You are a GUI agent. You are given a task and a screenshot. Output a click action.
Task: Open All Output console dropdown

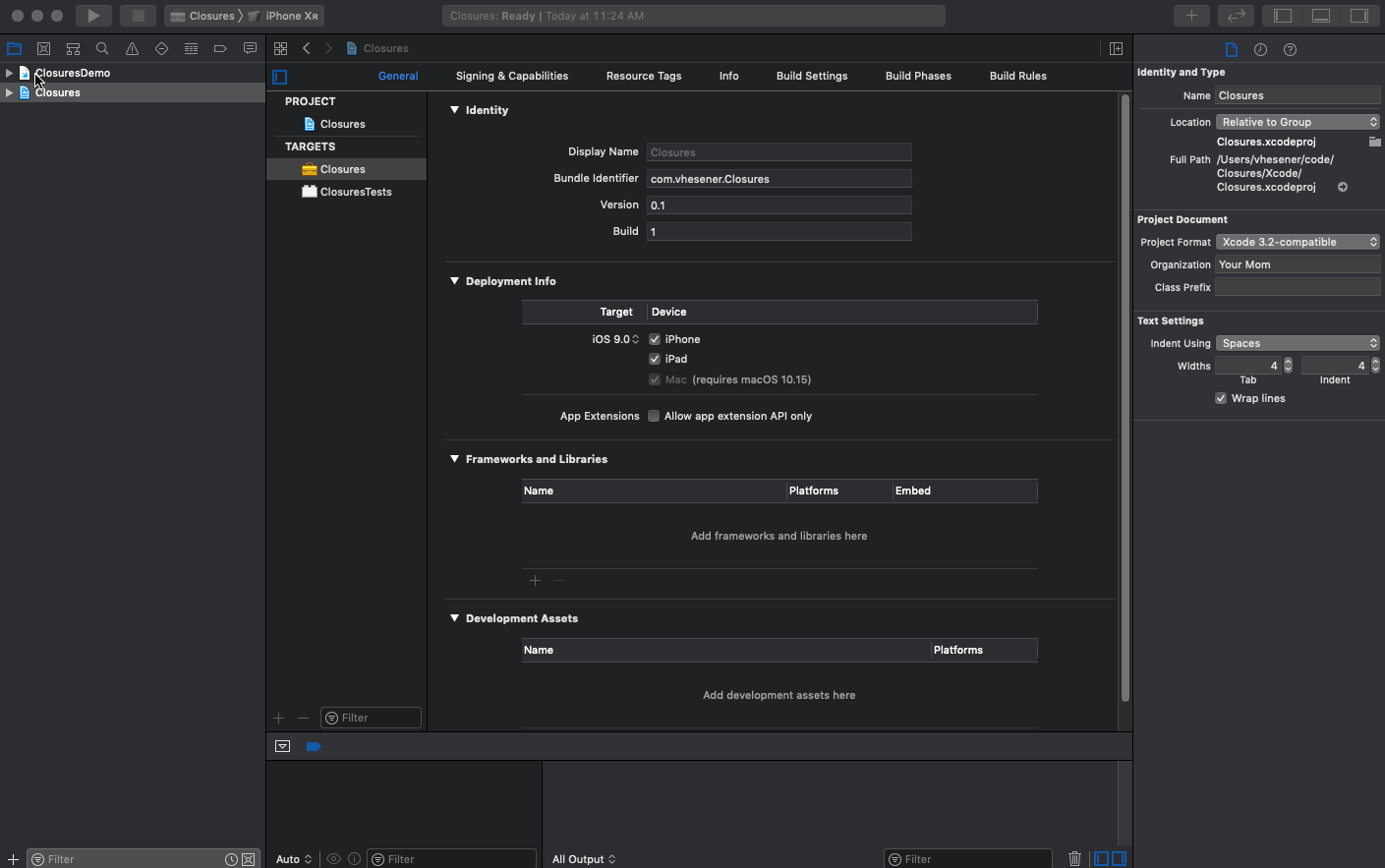click(584, 859)
